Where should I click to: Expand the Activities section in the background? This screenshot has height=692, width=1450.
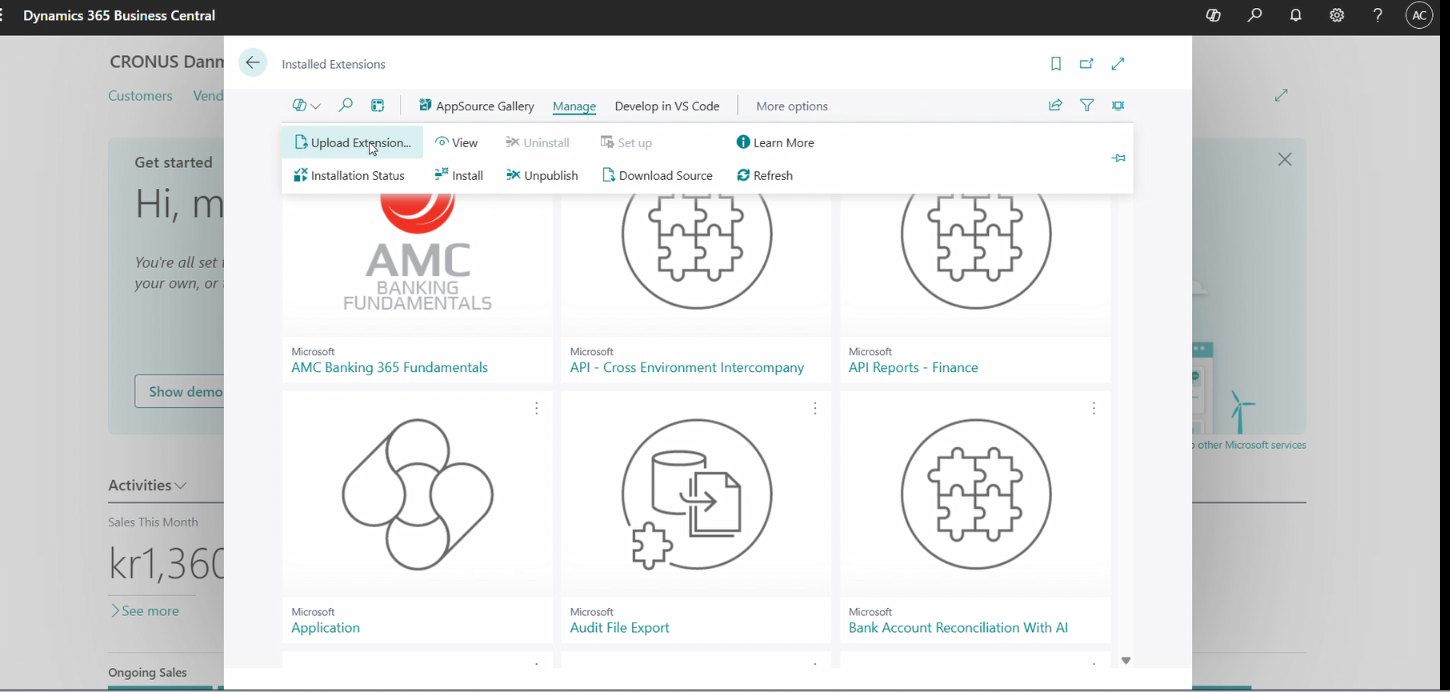tap(147, 485)
